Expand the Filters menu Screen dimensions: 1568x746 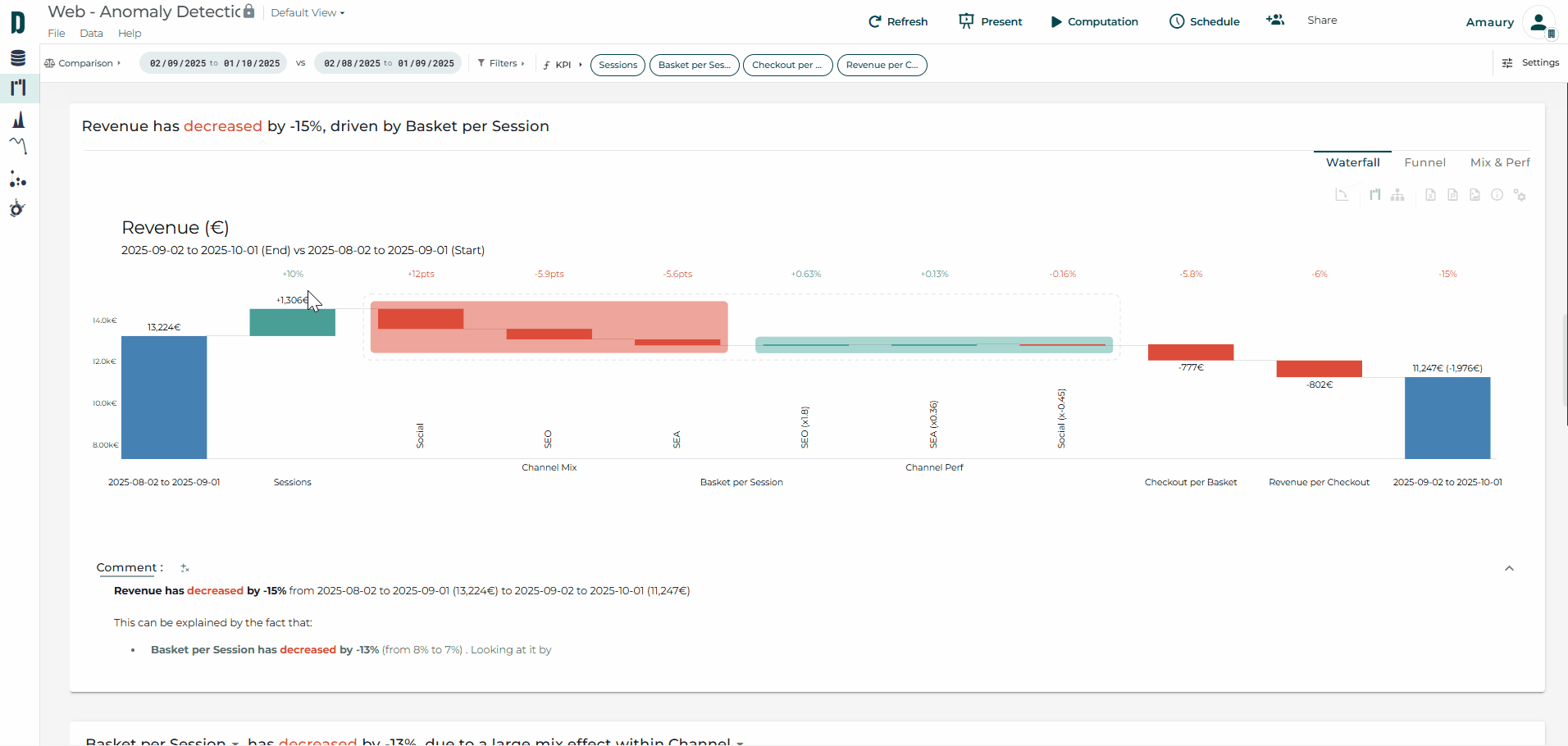tap(501, 63)
